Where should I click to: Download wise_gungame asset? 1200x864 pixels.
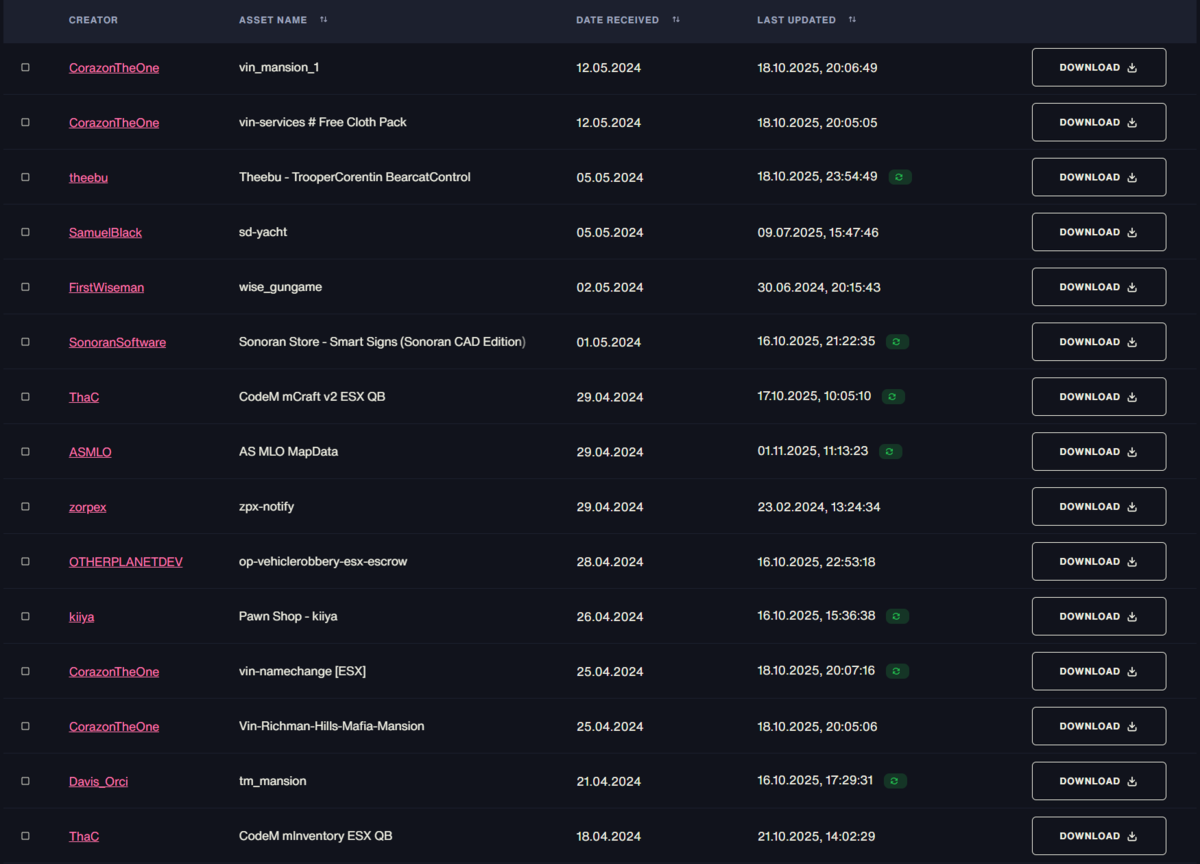[x=1099, y=287]
